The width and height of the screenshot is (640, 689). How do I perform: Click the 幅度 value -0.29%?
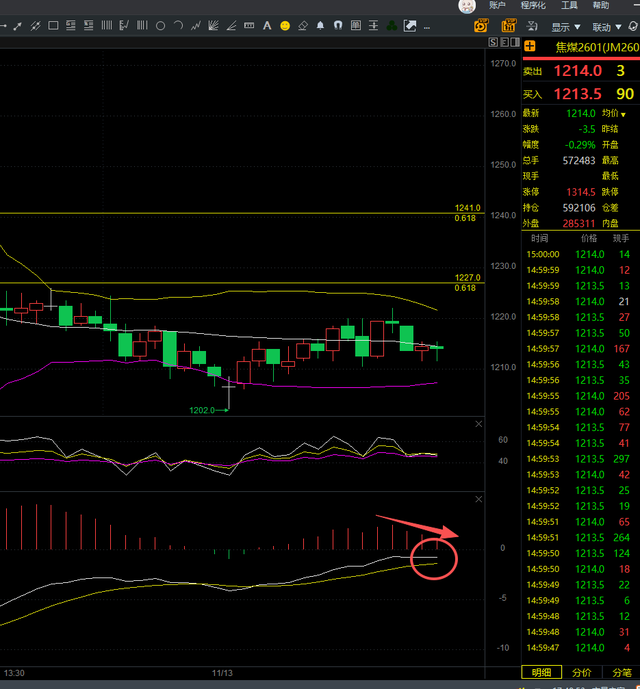(580, 145)
